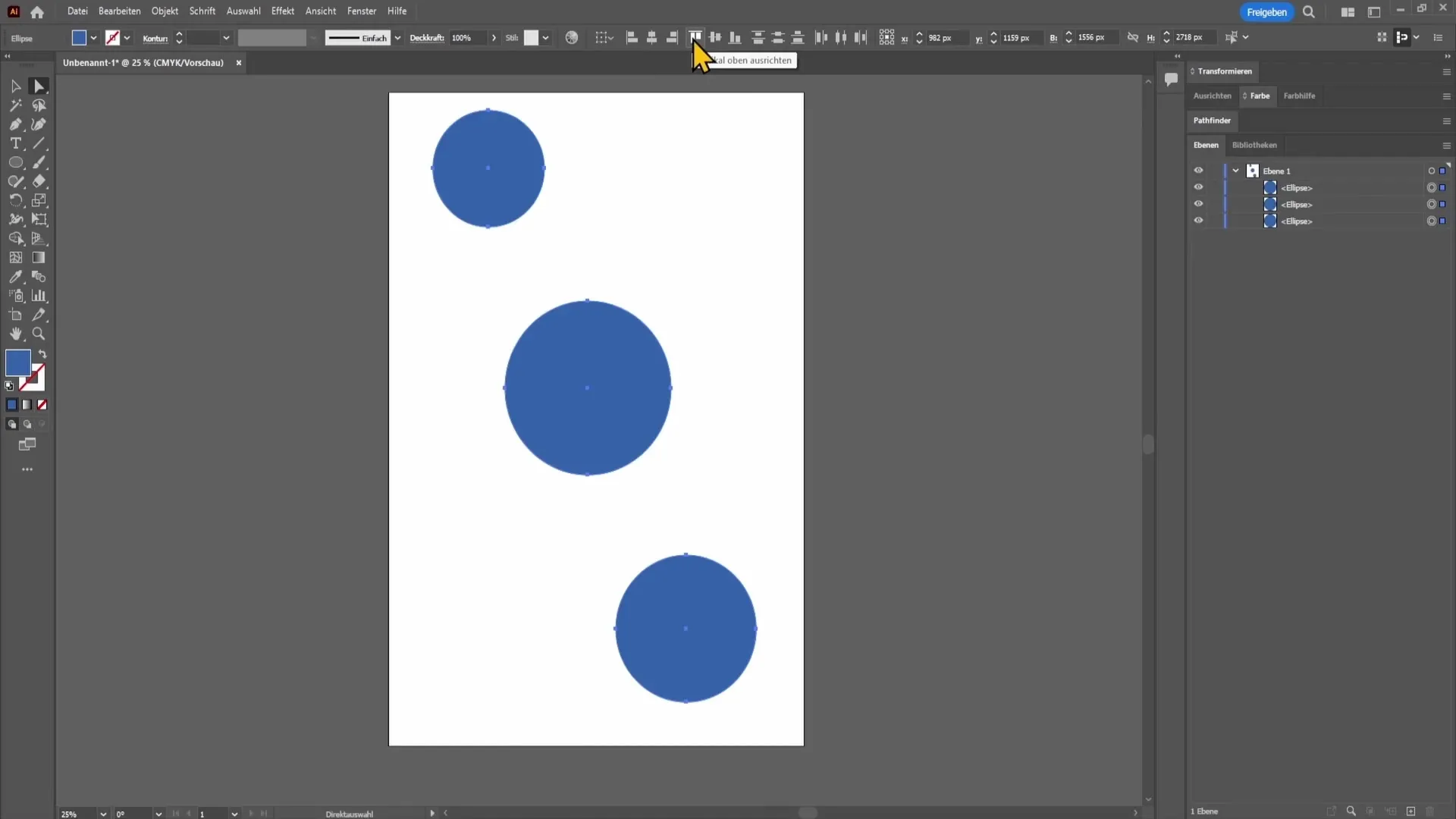Swap fill and stroke colors
This screenshot has height=819, width=1456.
coord(42,354)
